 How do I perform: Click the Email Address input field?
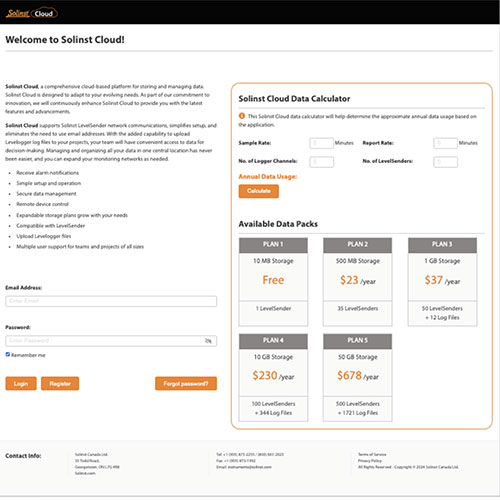[x=111, y=301]
